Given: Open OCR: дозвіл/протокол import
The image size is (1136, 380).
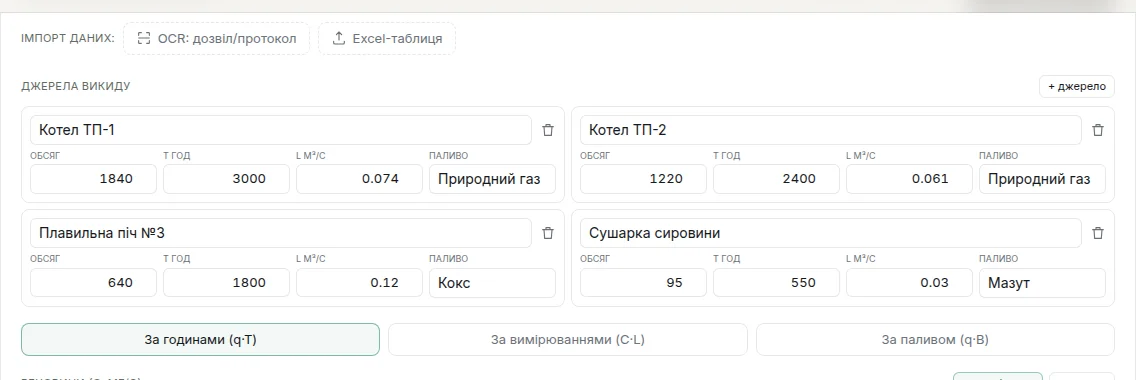Looking at the screenshot, I should [x=216, y=38].
